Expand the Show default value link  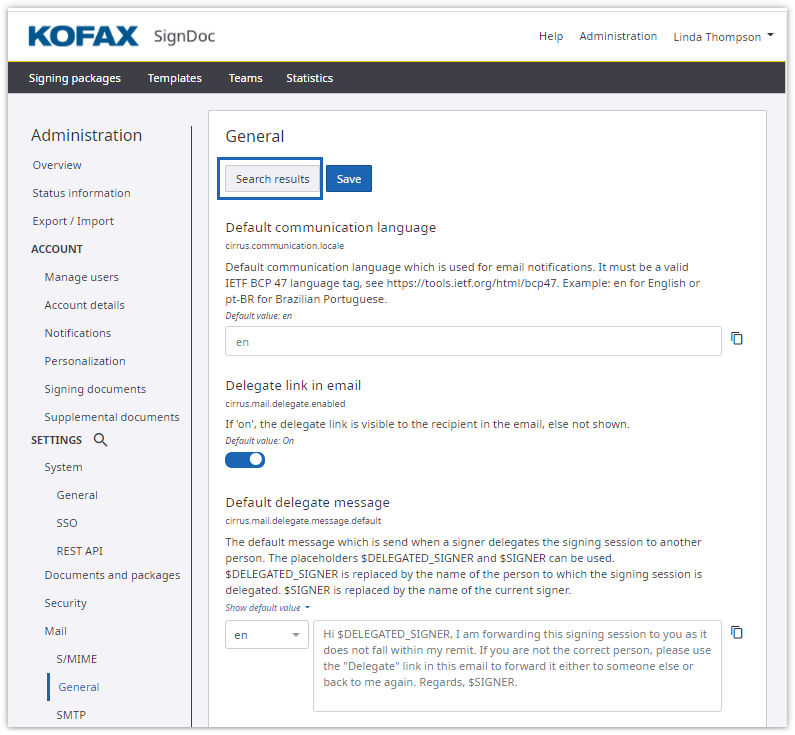point(267,608)
